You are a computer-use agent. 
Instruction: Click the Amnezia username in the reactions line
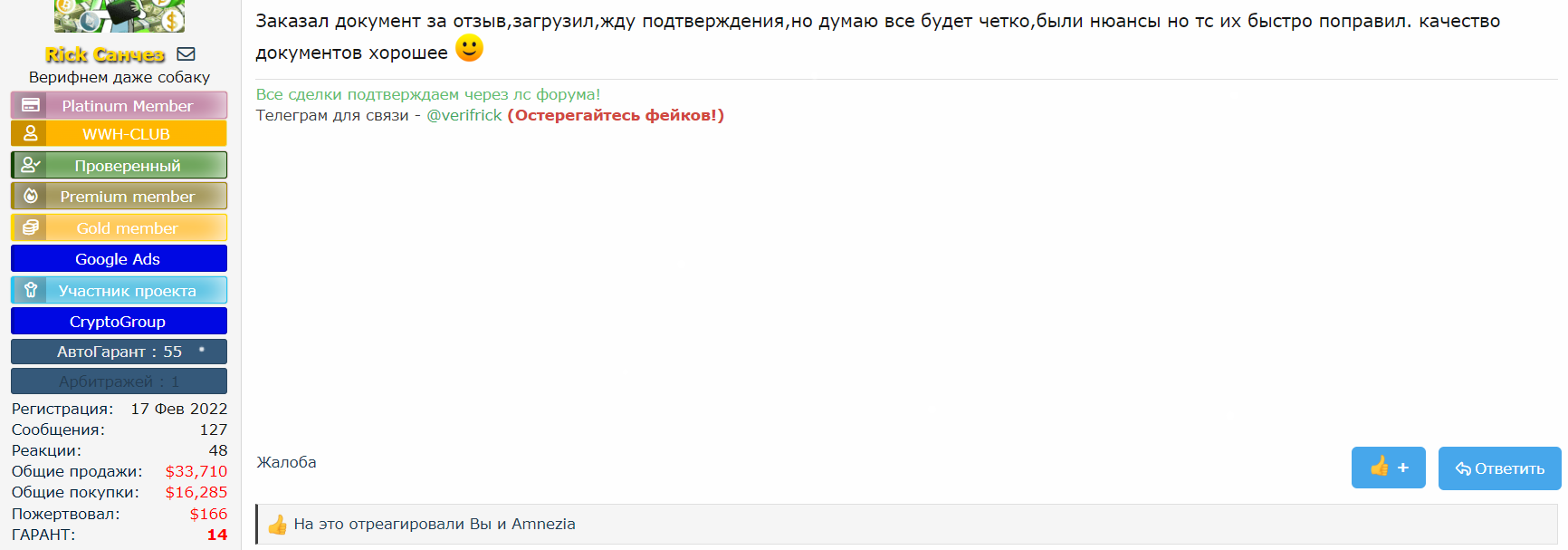(544, 524)
